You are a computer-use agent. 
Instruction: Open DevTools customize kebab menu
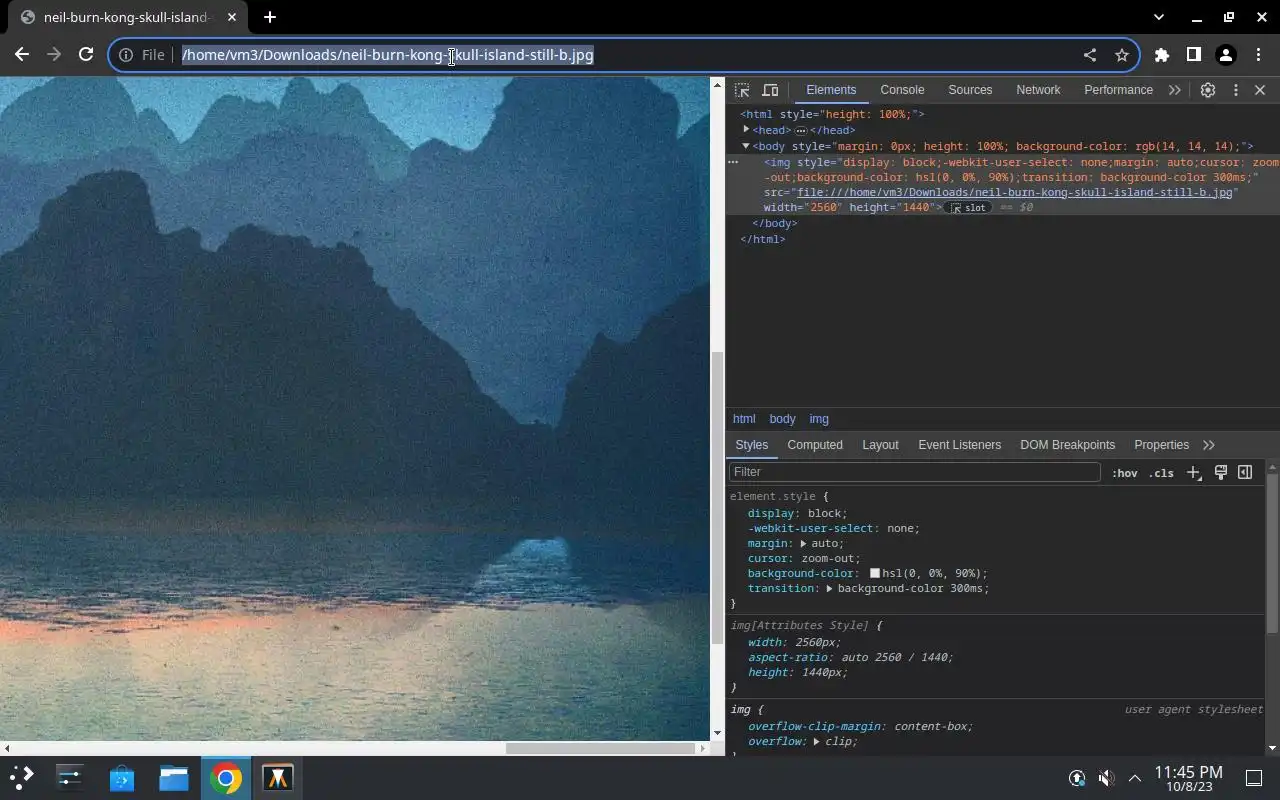(1235, 90)
